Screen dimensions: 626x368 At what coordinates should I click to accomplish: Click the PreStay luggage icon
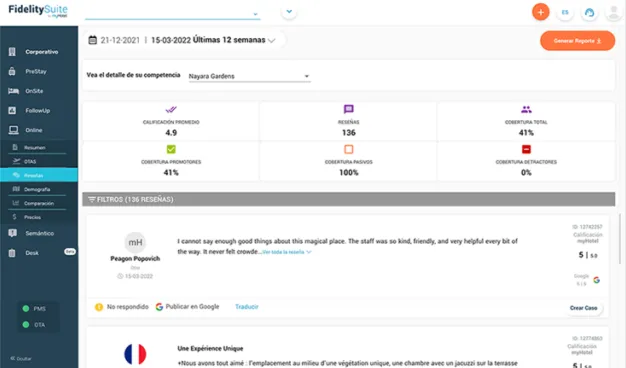(12, 71)
